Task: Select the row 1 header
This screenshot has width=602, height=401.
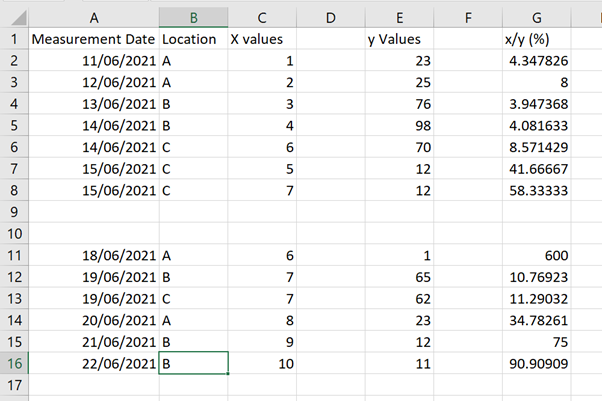Action: point(14,39)
